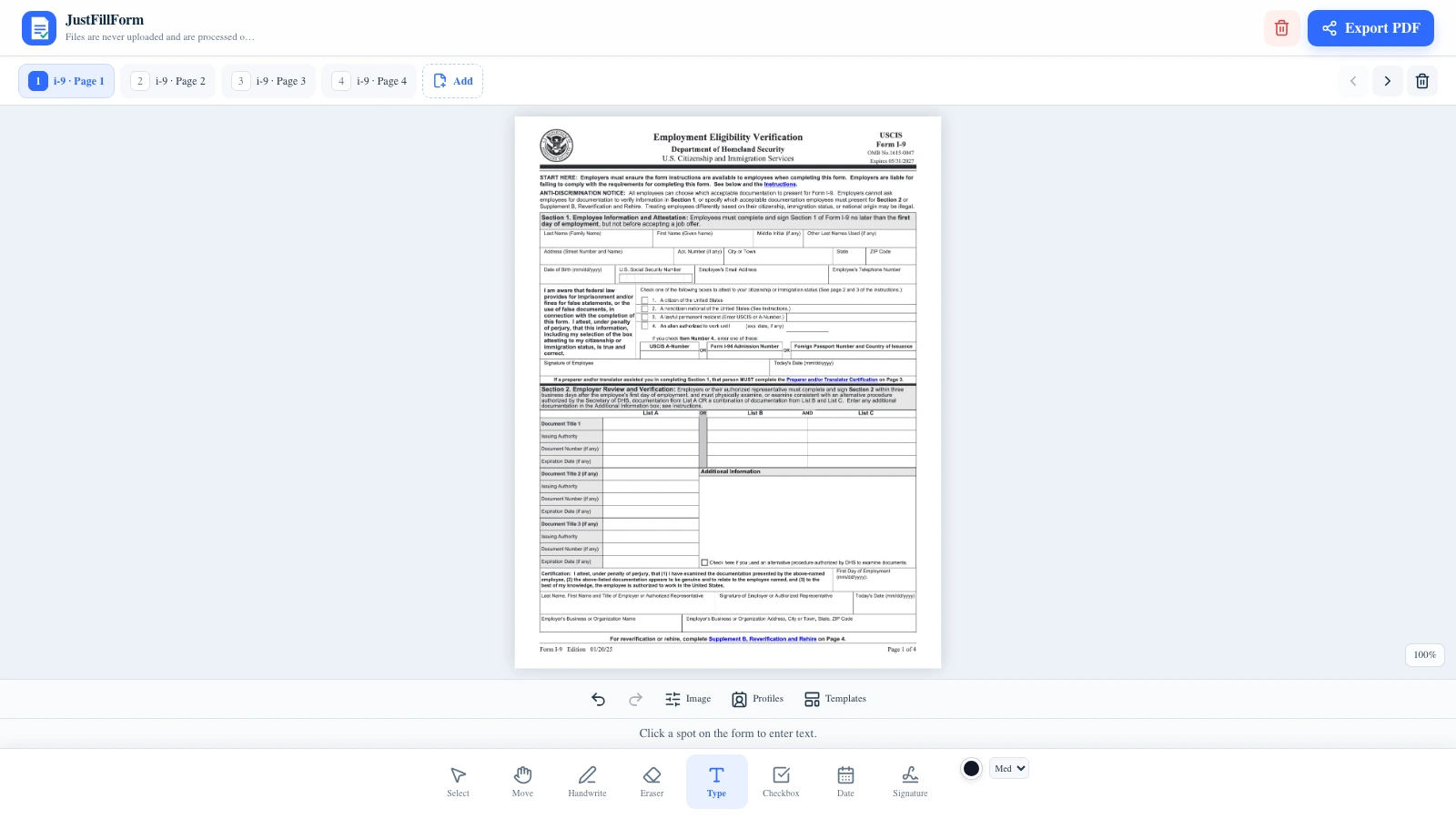Open the Image adjustments option
Viewport: 1456px width, 819px height.
click(x=688, y=699)
